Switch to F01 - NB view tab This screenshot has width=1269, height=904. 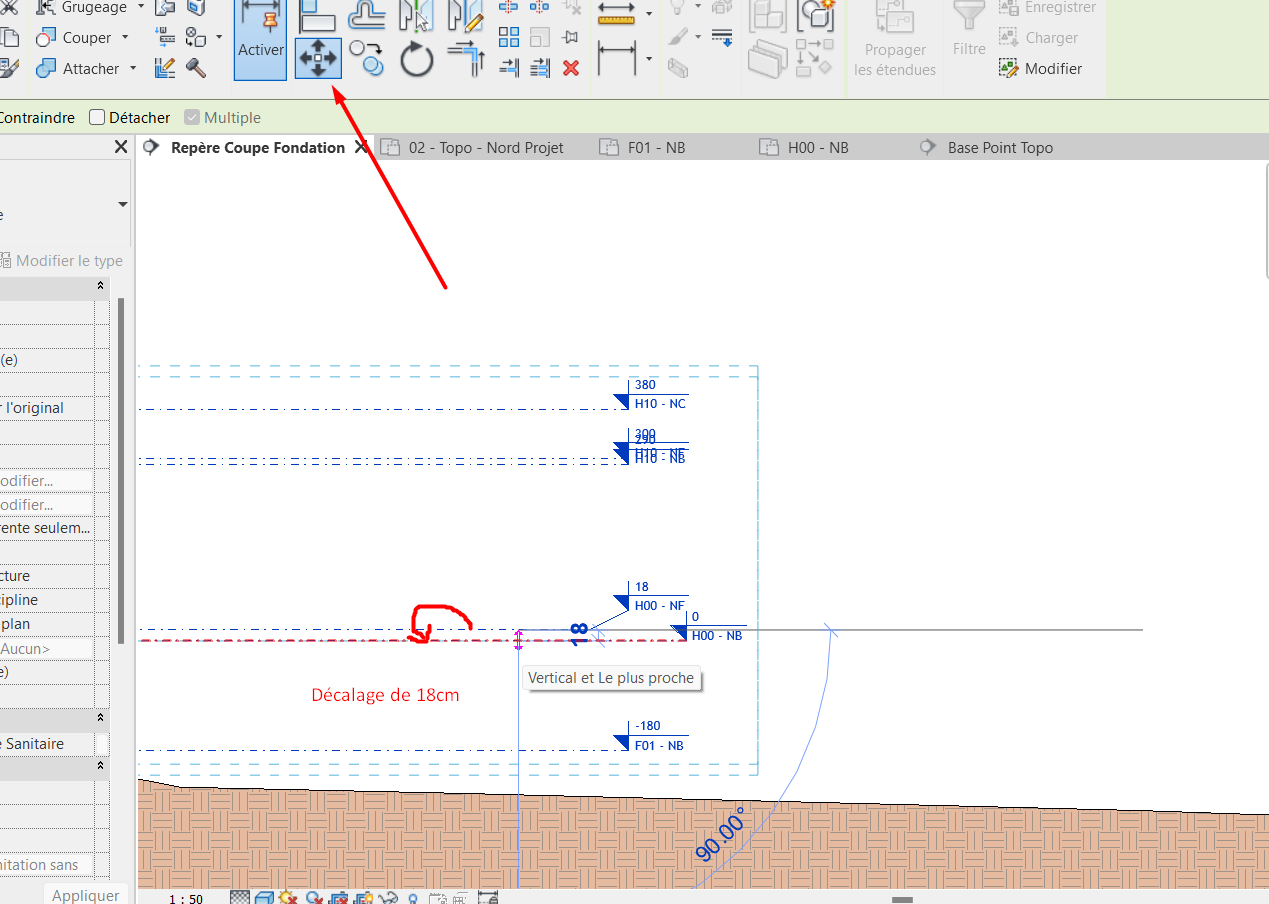(x=641, y=147)
